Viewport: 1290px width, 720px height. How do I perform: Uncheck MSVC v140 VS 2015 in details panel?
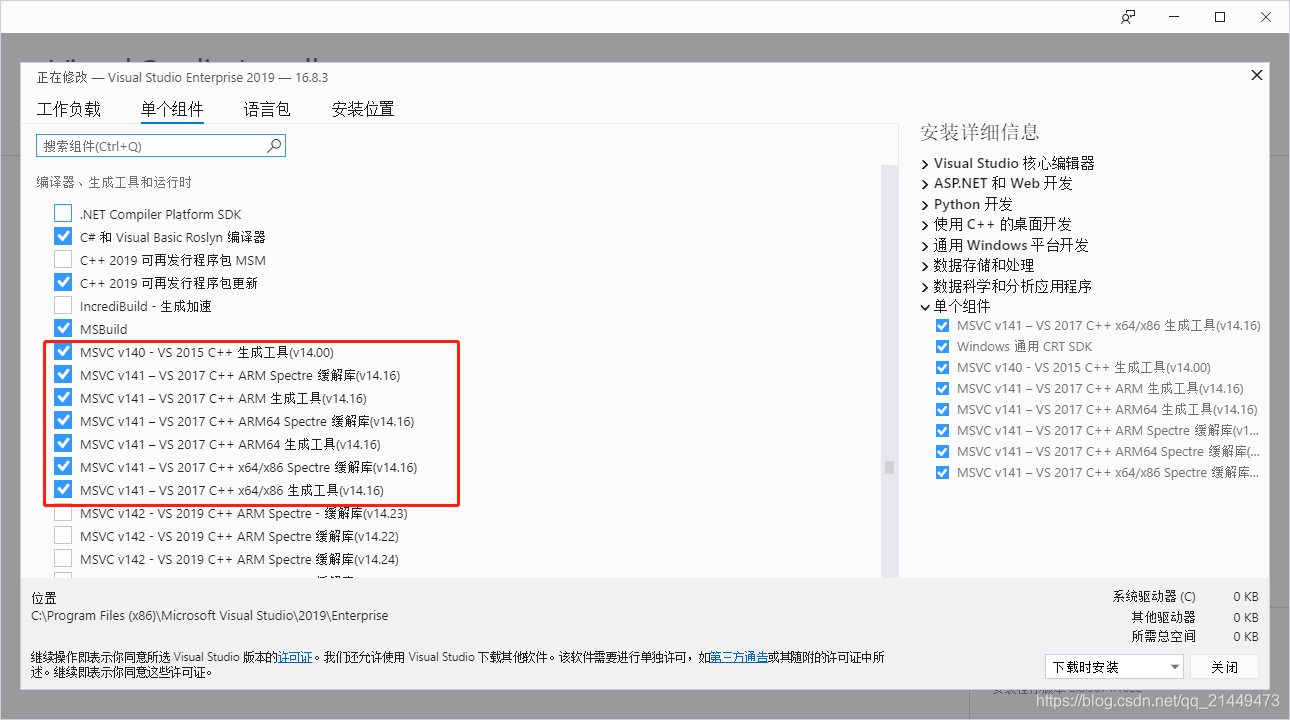[x=942, y=368]
